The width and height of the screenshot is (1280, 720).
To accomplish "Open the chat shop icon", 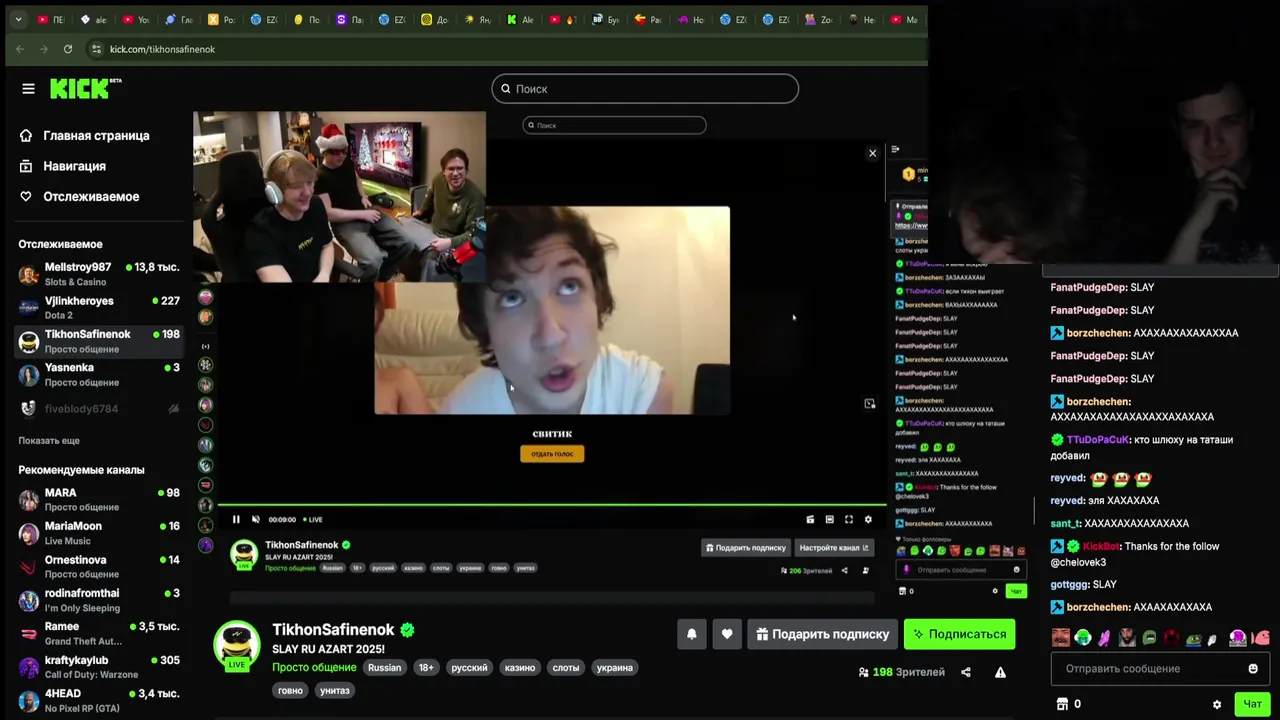I will (1062, 704).
